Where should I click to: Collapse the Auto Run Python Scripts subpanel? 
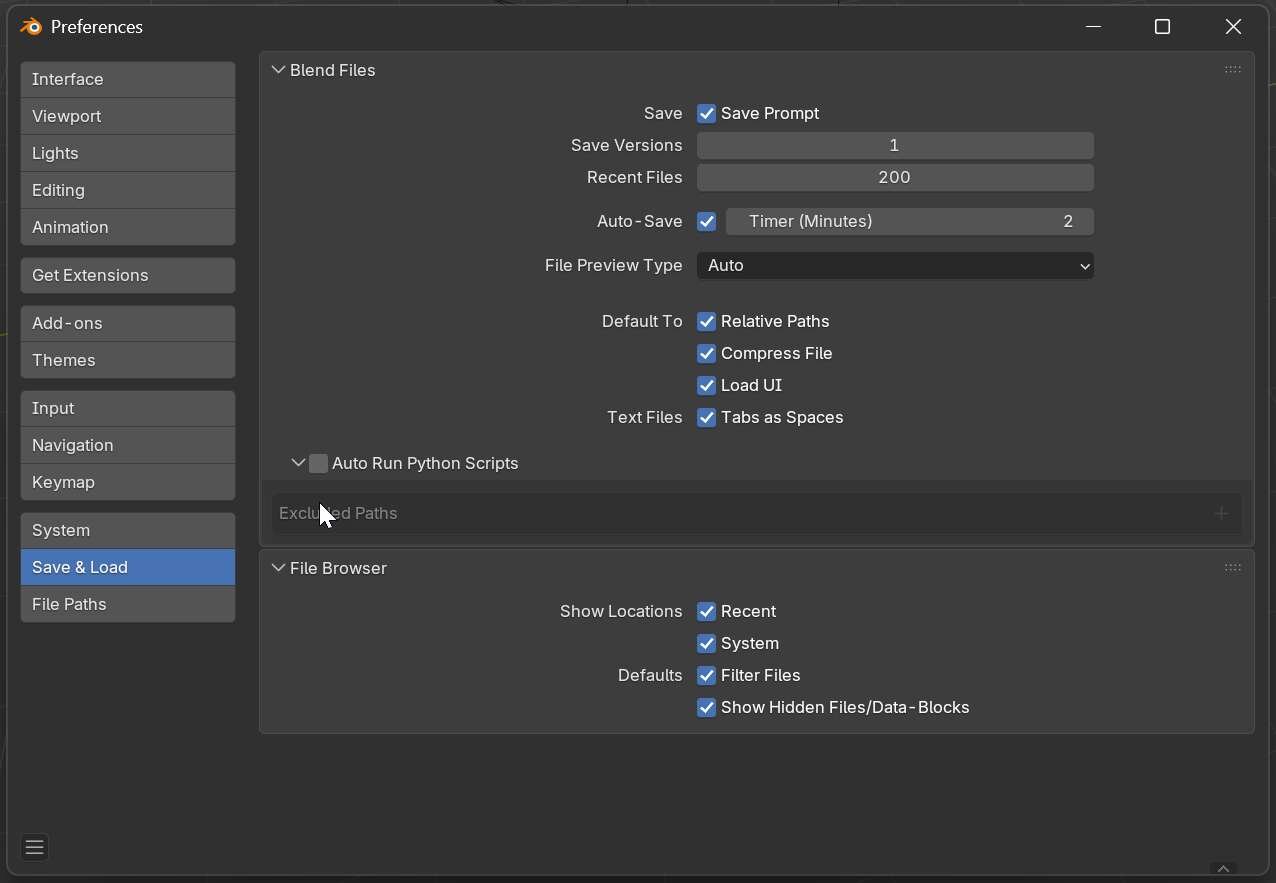(298, 464)
